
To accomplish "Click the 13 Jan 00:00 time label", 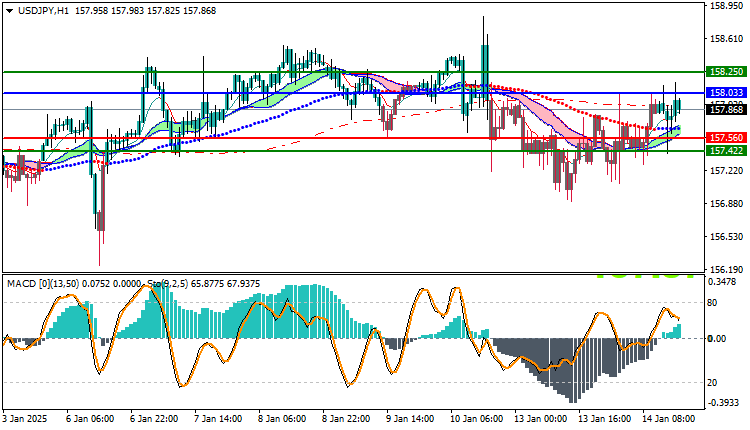I will [x=541, y=419].
